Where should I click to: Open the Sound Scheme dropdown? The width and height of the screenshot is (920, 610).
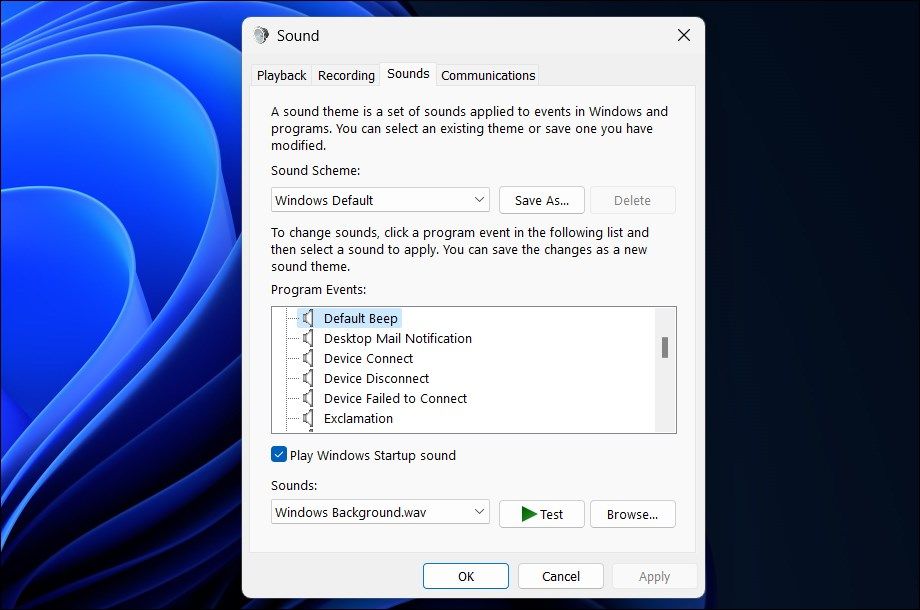[x=380, y=199]
